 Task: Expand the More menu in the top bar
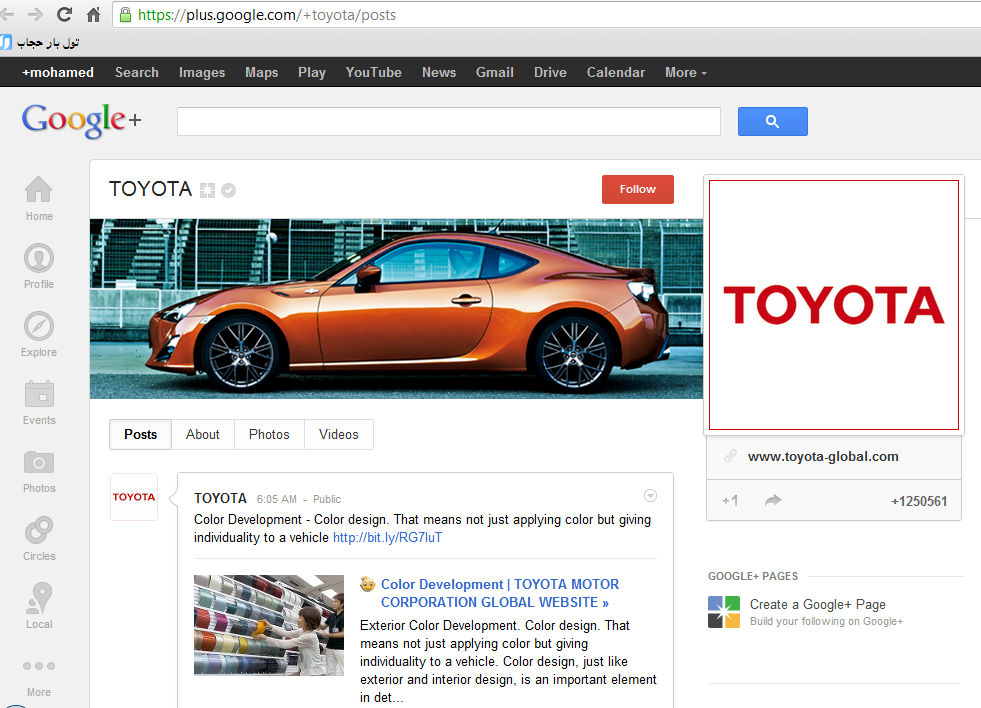point(686,73)
